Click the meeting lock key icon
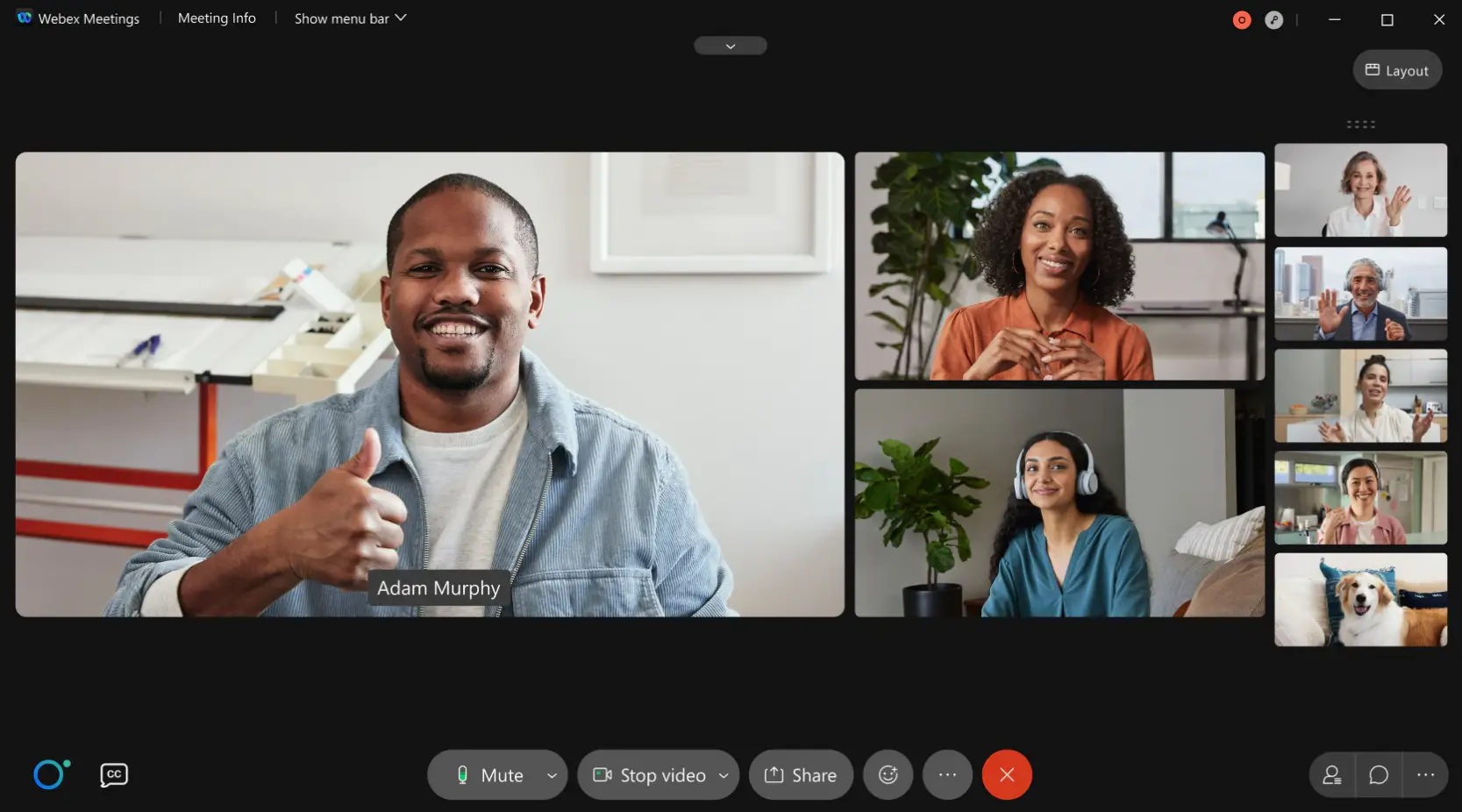Image resolution: width=1462 pixels, height=812 pixels. tap(1273, 18)
